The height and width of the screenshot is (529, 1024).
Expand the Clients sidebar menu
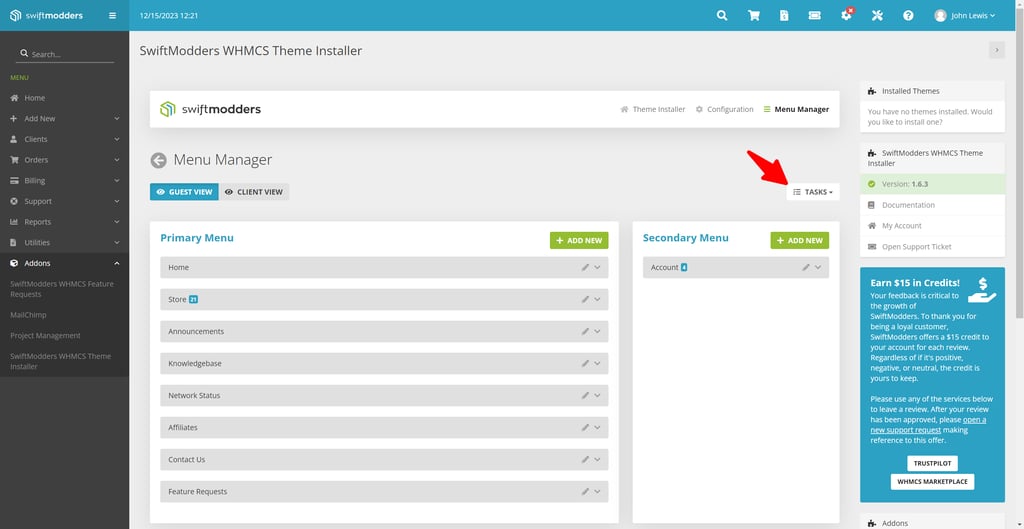point(64,139)
